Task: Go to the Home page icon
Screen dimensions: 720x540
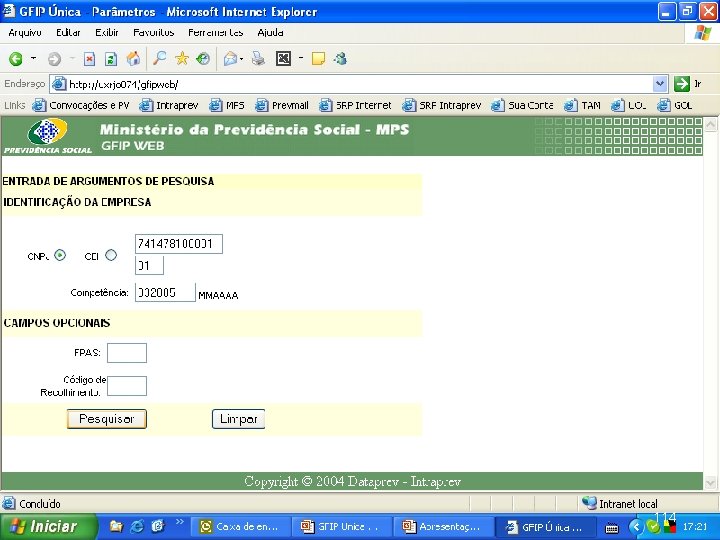Action: (x=133, y=58)
